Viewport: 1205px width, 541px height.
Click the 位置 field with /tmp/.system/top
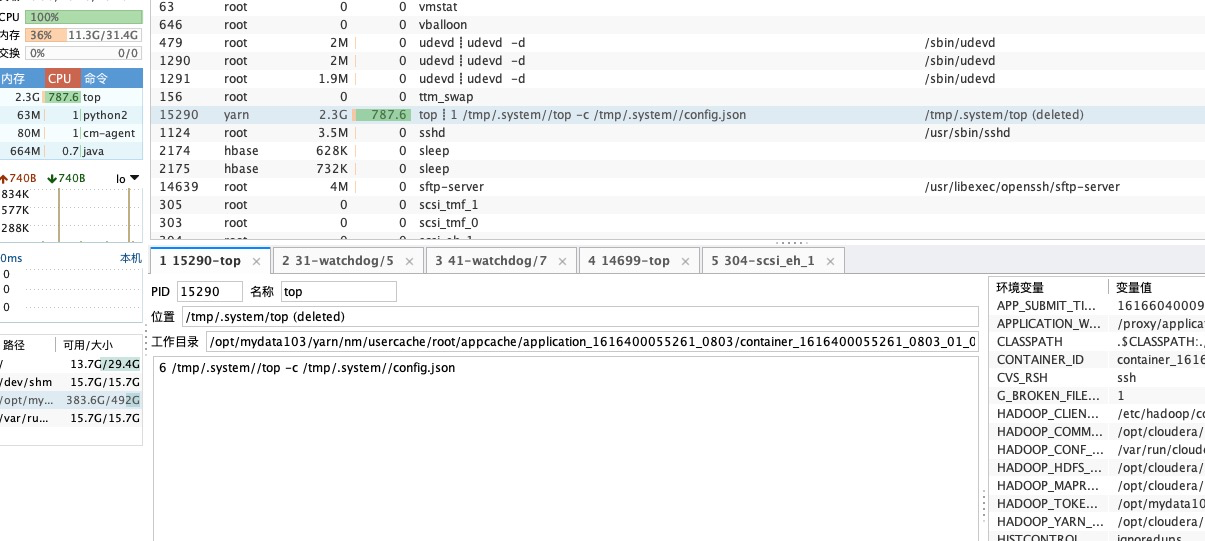[580, 317]
